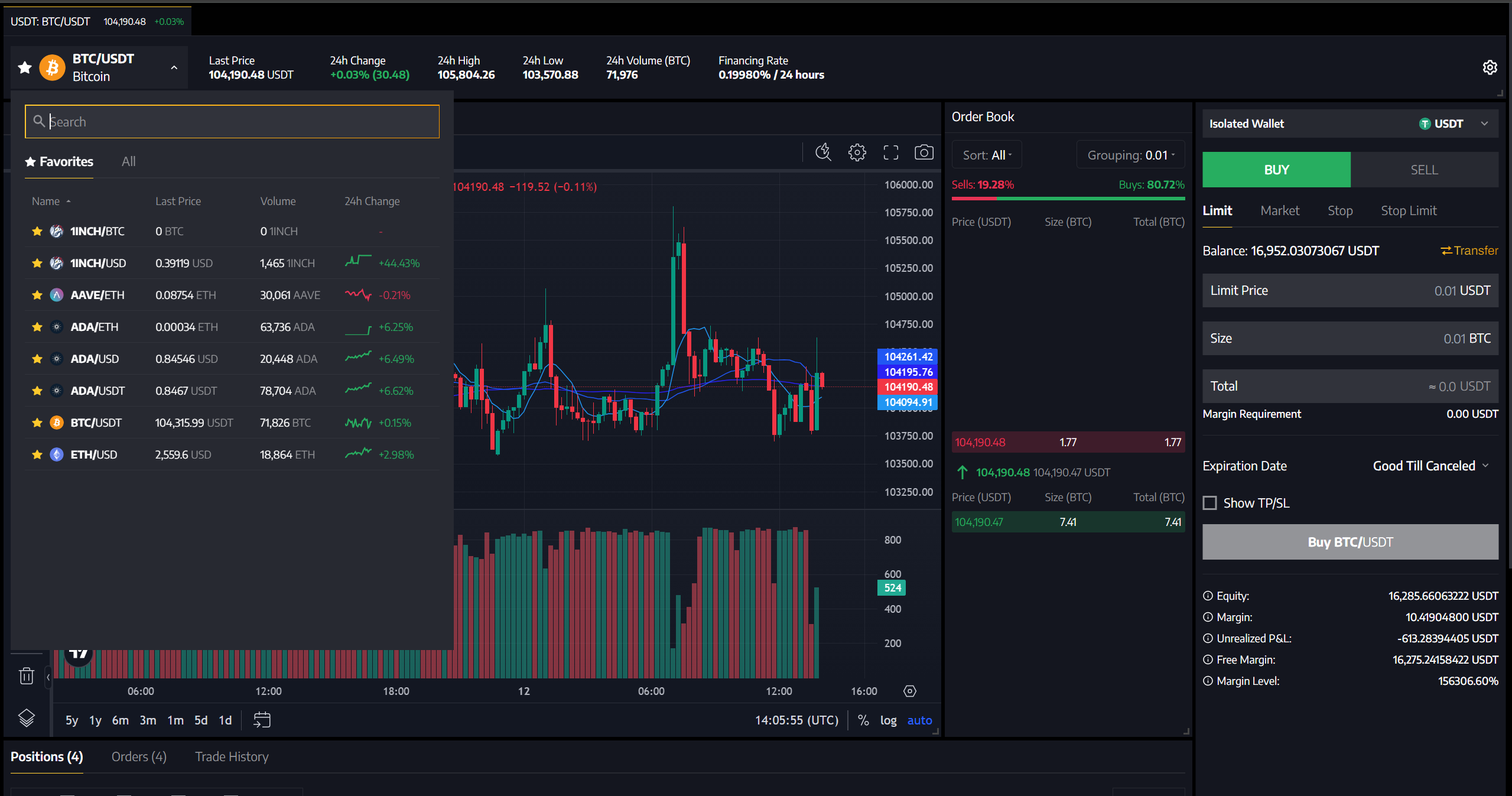Switch to the Stop Limit order tab
Viewport: 1512px width, 796px height.
1408,210
